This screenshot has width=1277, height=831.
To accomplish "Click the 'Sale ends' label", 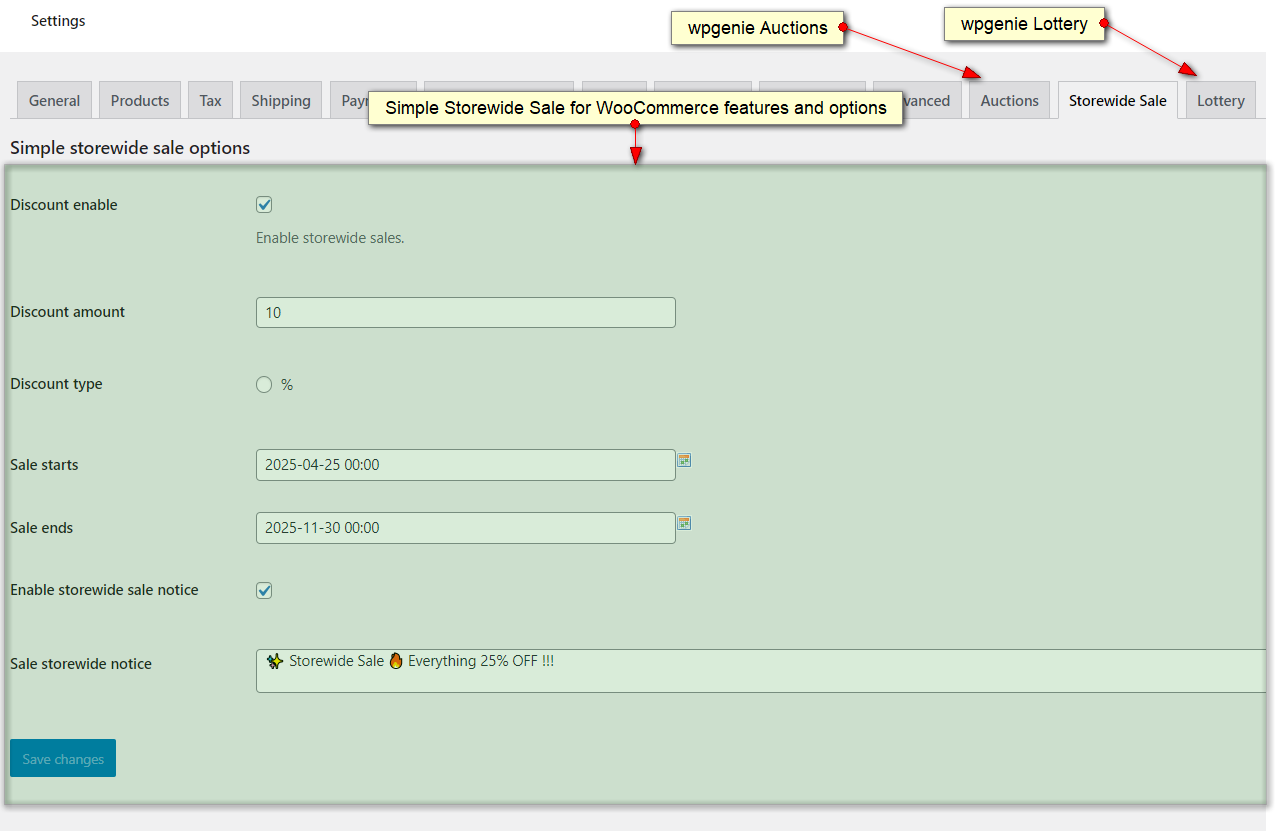I will 42,528.
